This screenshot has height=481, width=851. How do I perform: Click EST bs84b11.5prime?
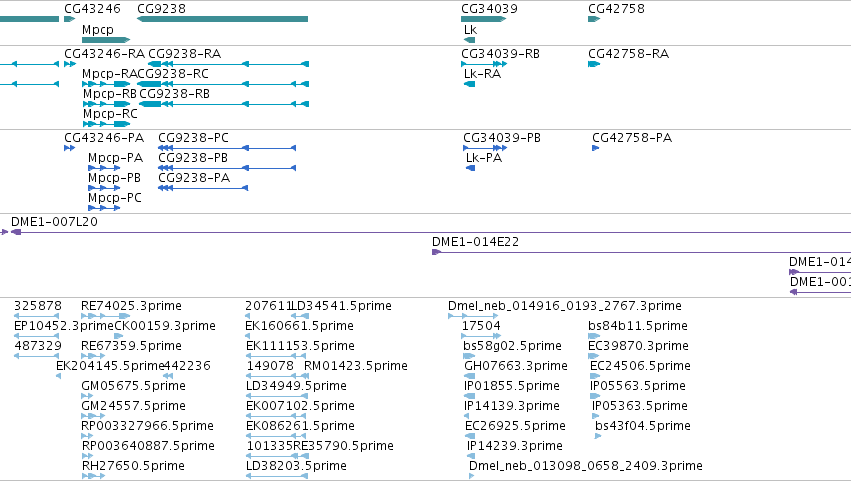coord(638,326)
